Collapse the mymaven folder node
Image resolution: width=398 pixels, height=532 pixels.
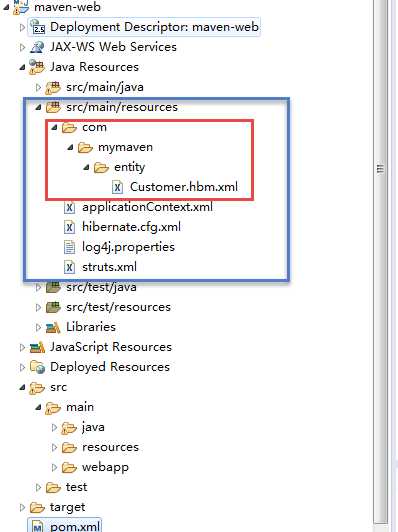point(70,147)
